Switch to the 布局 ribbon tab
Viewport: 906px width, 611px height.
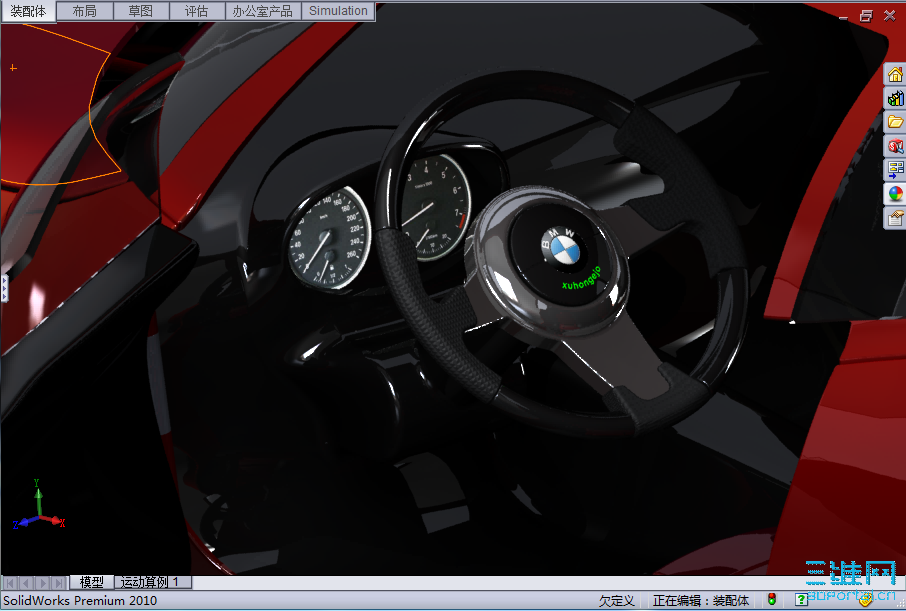point(84,11)
